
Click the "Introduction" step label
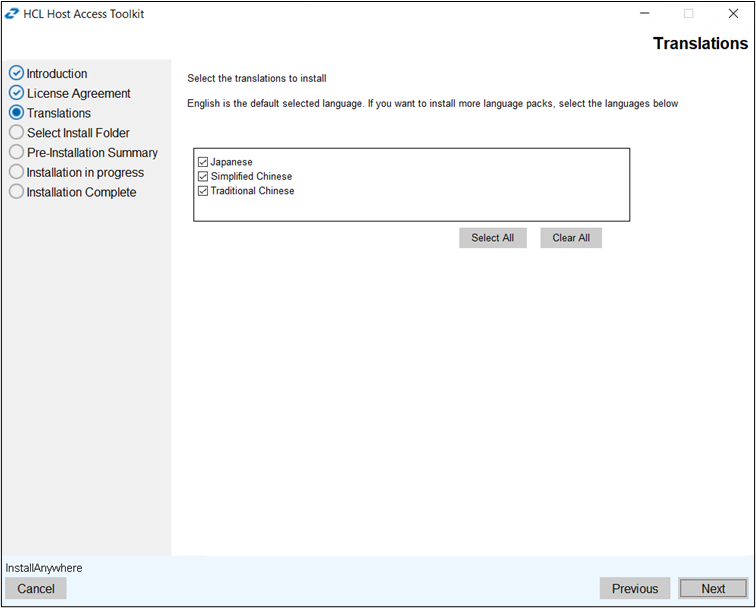57,74
